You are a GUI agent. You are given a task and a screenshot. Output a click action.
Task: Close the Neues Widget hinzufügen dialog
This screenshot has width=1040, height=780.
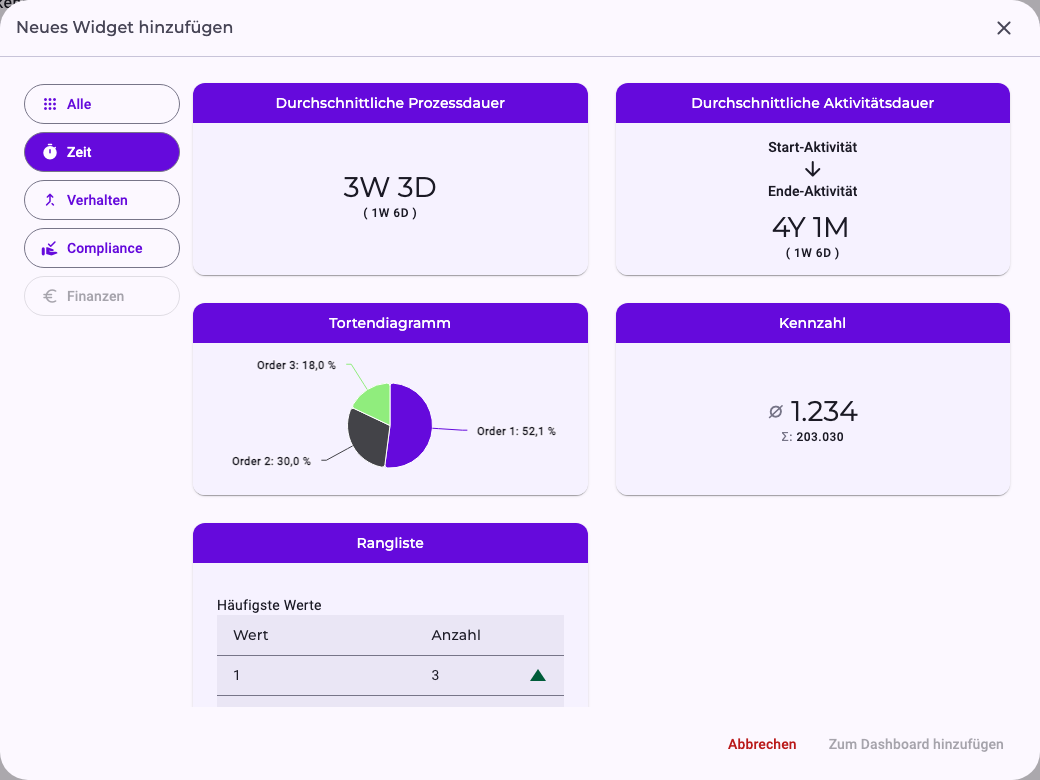click(x=1004, y=28)
